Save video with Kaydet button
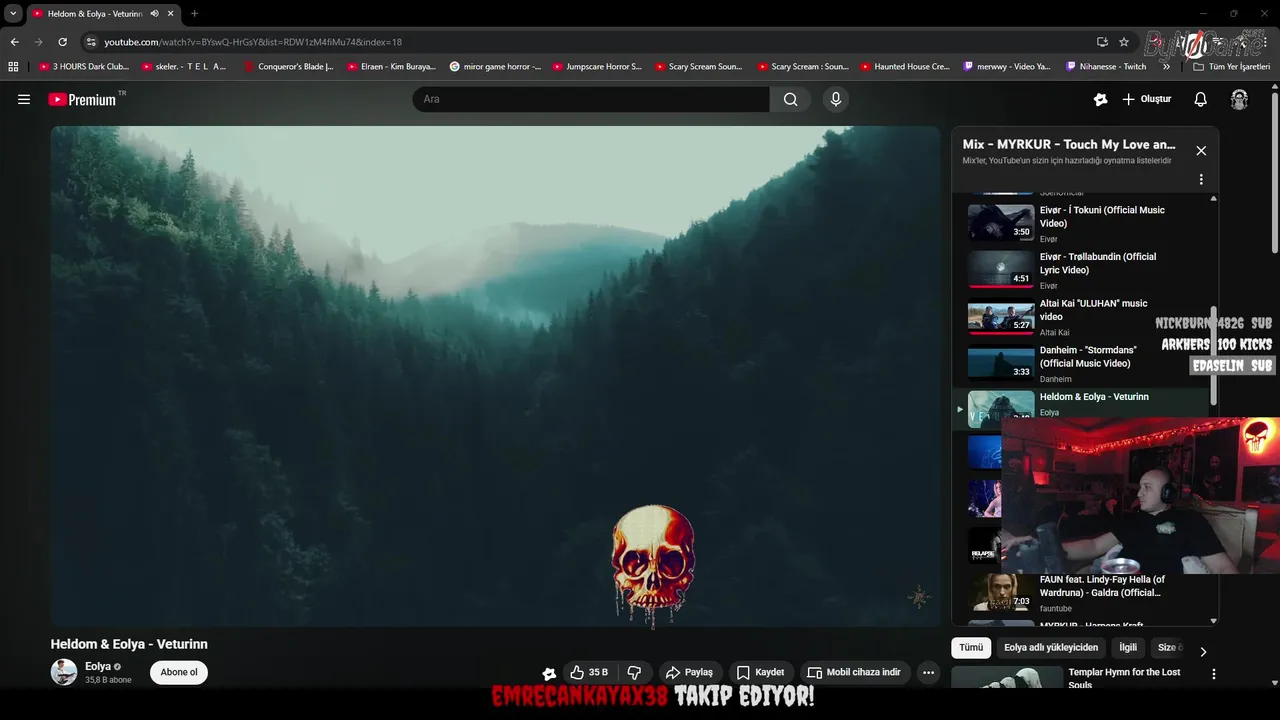Viewport: 1280px width, 720px height. [761, 672]
